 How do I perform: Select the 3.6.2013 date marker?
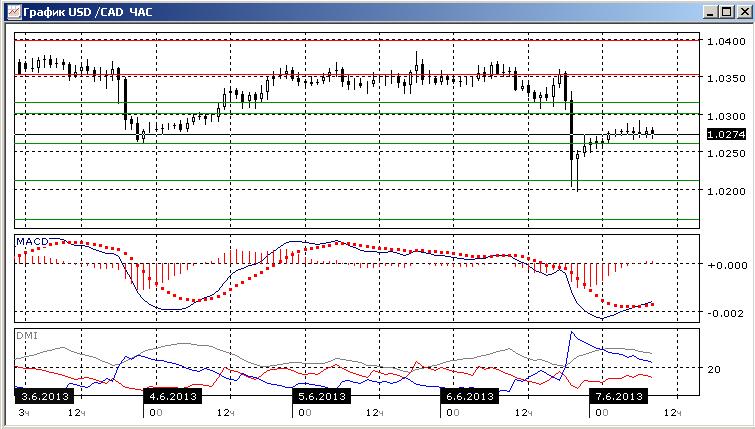coord(45,397)
